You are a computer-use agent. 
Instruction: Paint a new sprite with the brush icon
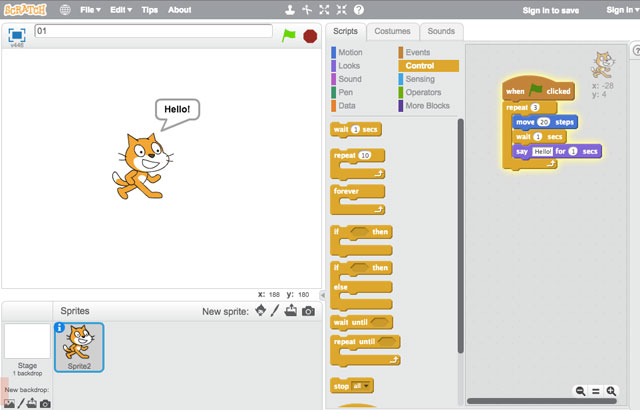click(x=275, y=311)
